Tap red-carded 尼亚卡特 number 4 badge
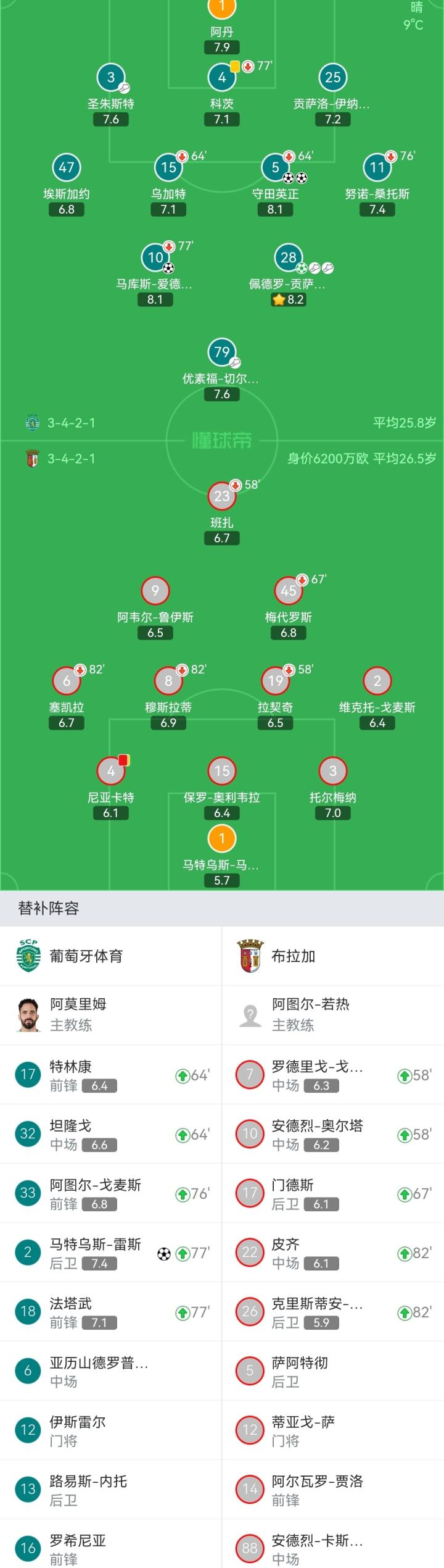This screenshot has width=444, height=1568. click(111, 771)
